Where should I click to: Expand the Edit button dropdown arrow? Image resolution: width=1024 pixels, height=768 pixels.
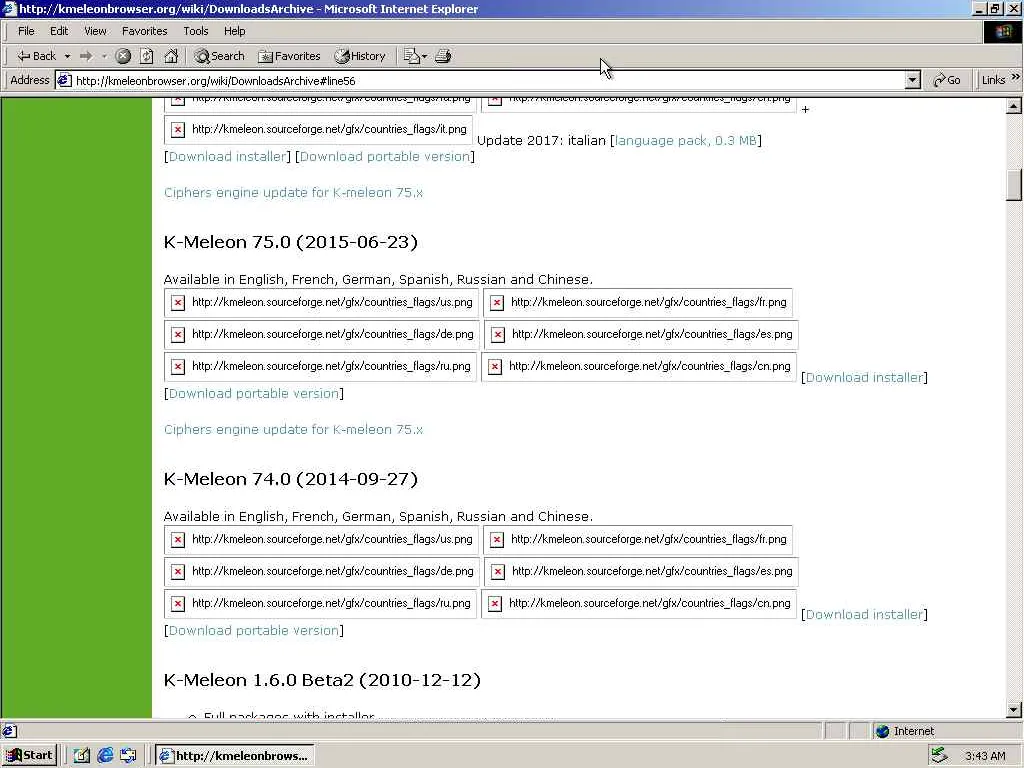point(424,56)
